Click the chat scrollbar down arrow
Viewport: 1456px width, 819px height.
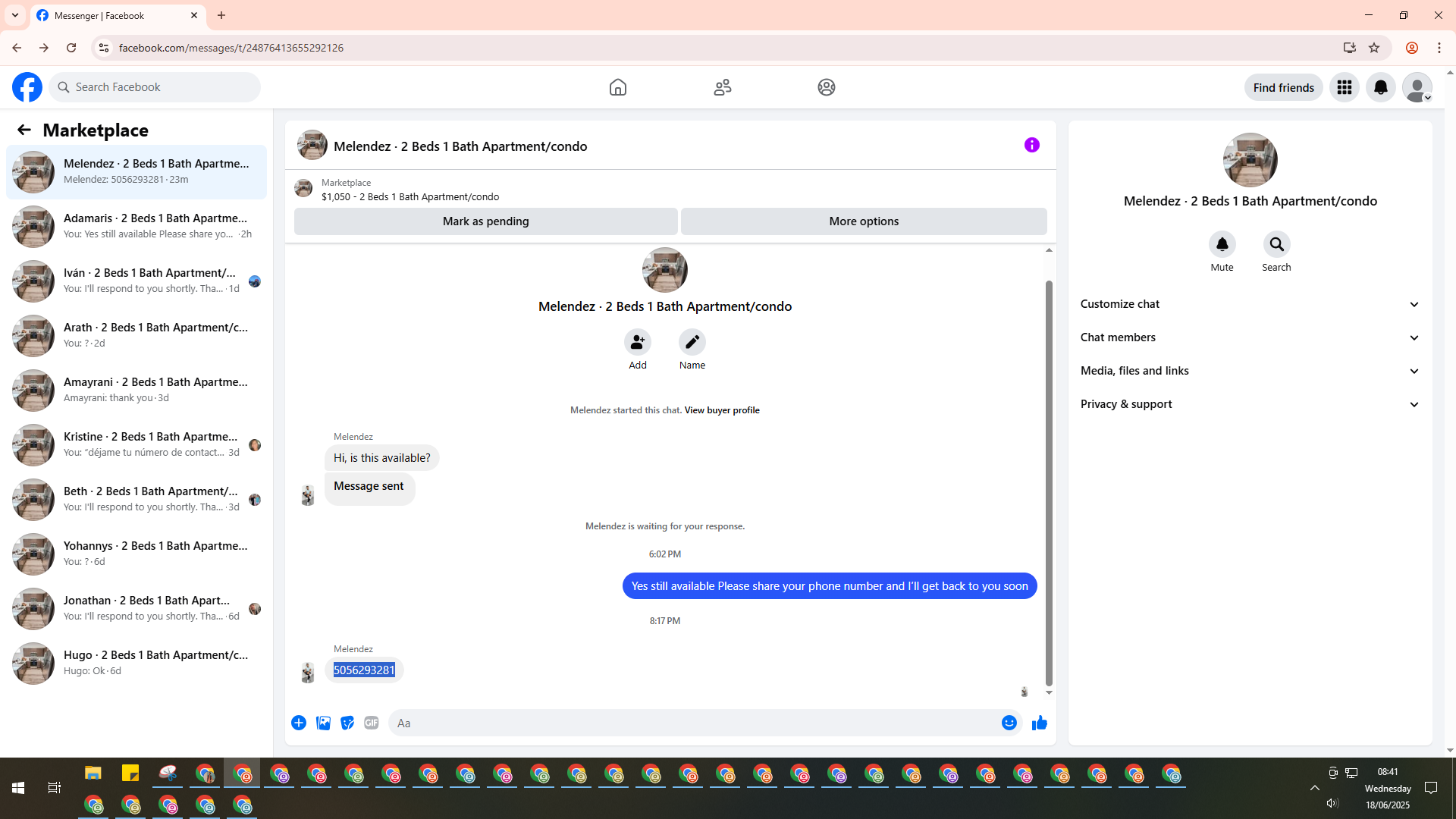coord(1049,693)
